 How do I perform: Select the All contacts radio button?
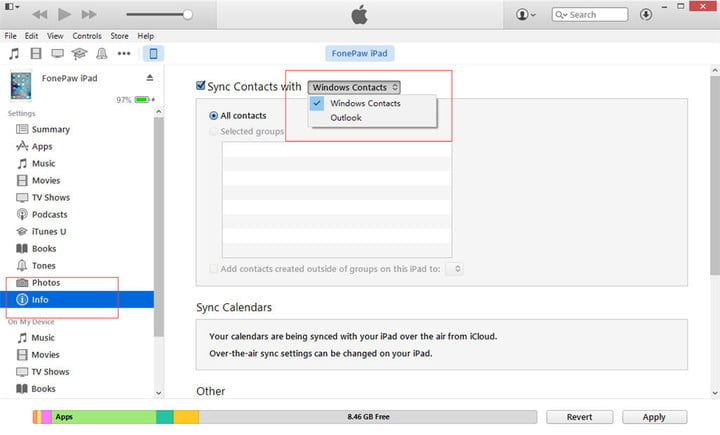(x=213, y=116)
